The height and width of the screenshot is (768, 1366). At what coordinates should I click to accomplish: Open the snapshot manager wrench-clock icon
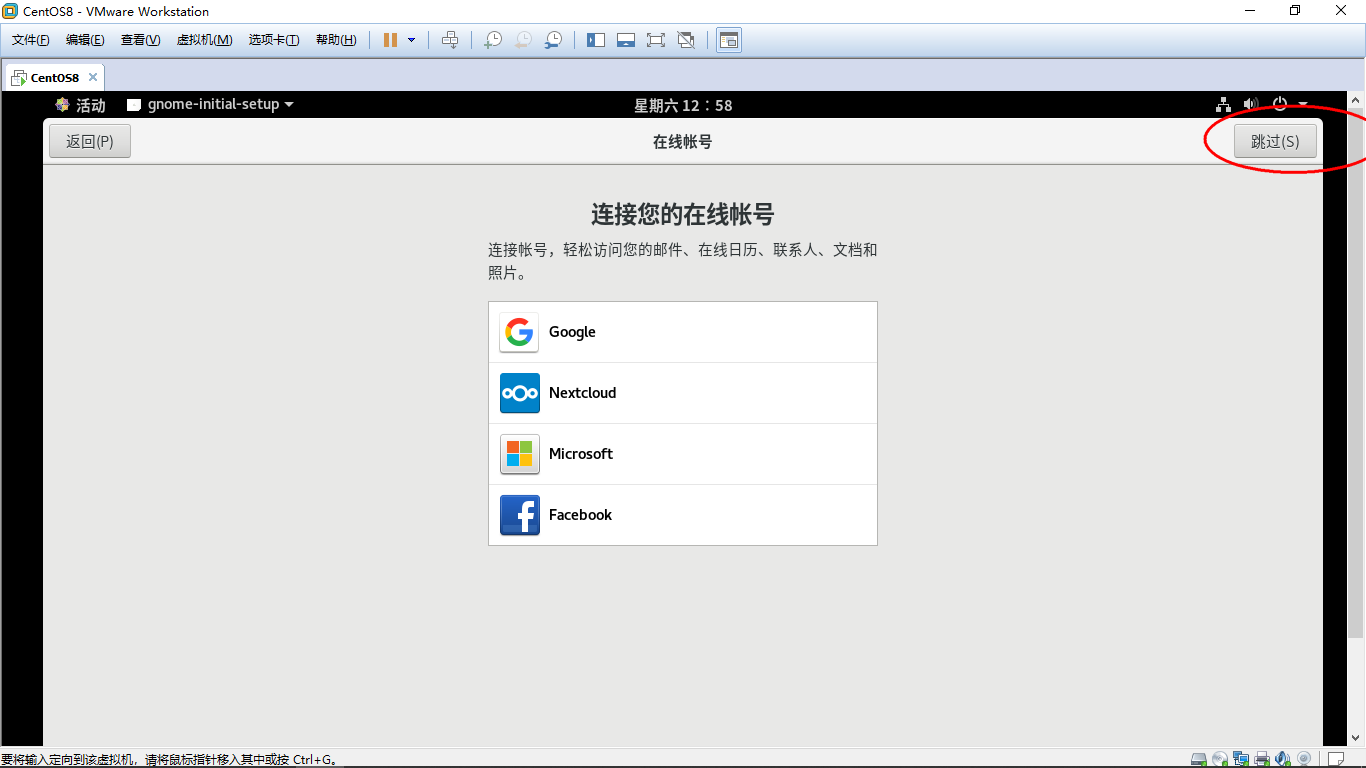pyautogui.click(x=553, y=40)
